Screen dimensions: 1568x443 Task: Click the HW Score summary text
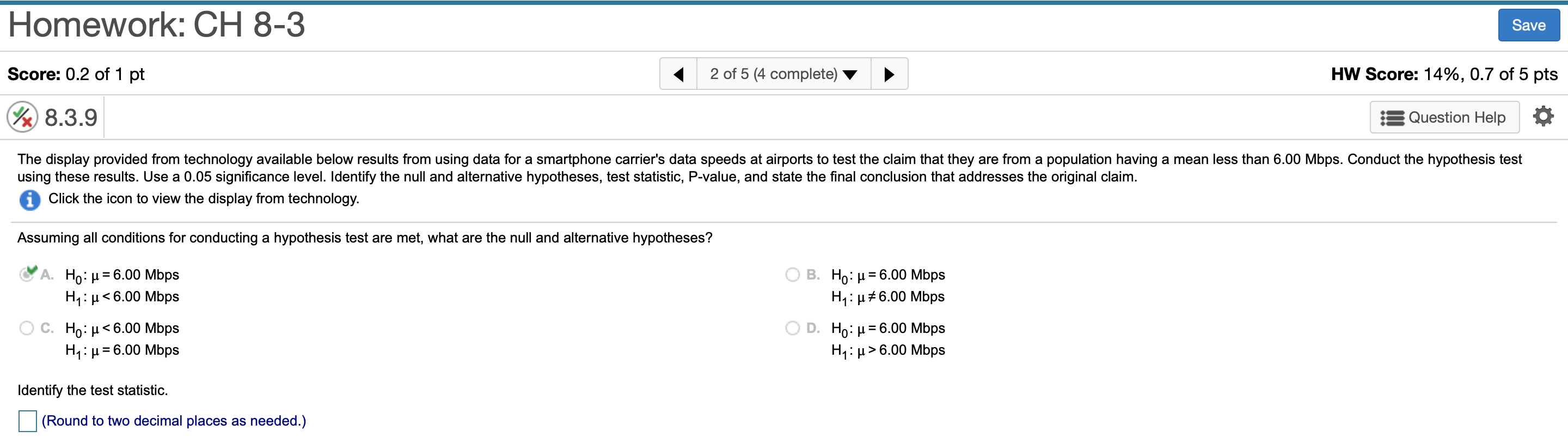tap(1444, 74)
